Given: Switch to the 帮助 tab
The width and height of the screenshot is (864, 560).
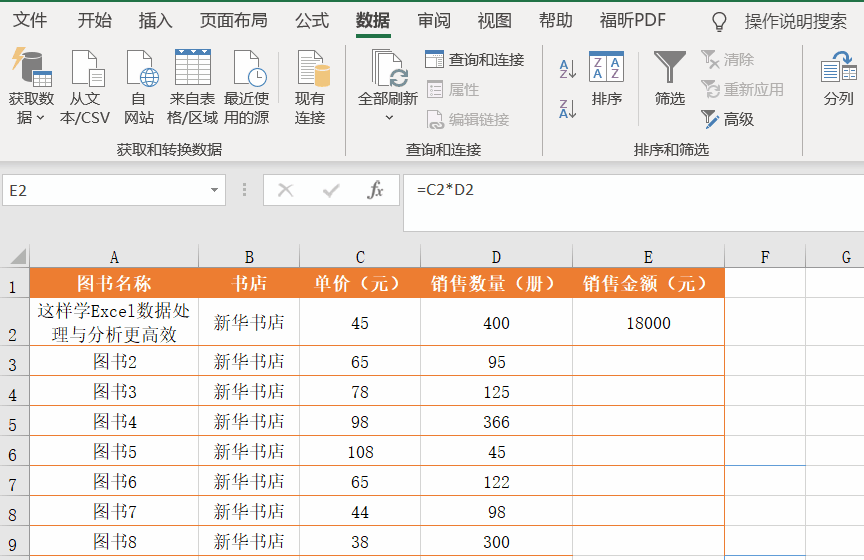Looking at the screenshot, I should tap(555, 20).
